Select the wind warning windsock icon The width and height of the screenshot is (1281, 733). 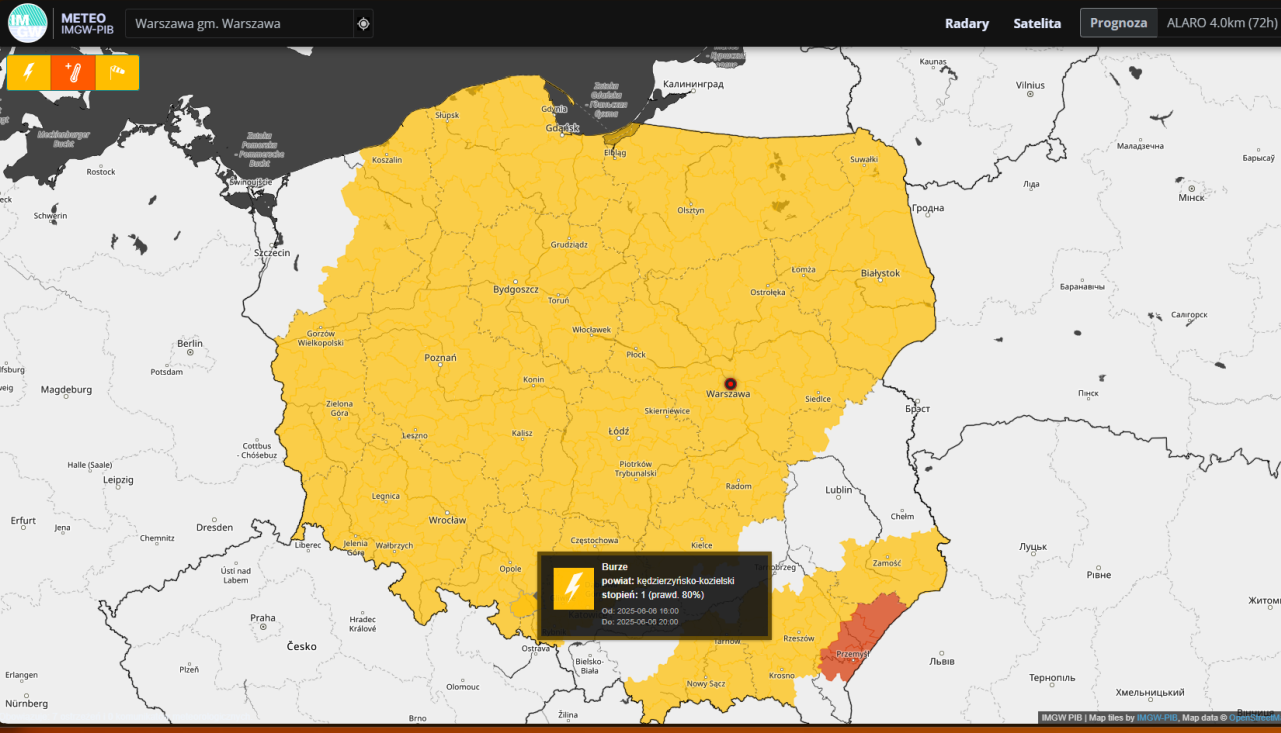pos(117,72)
